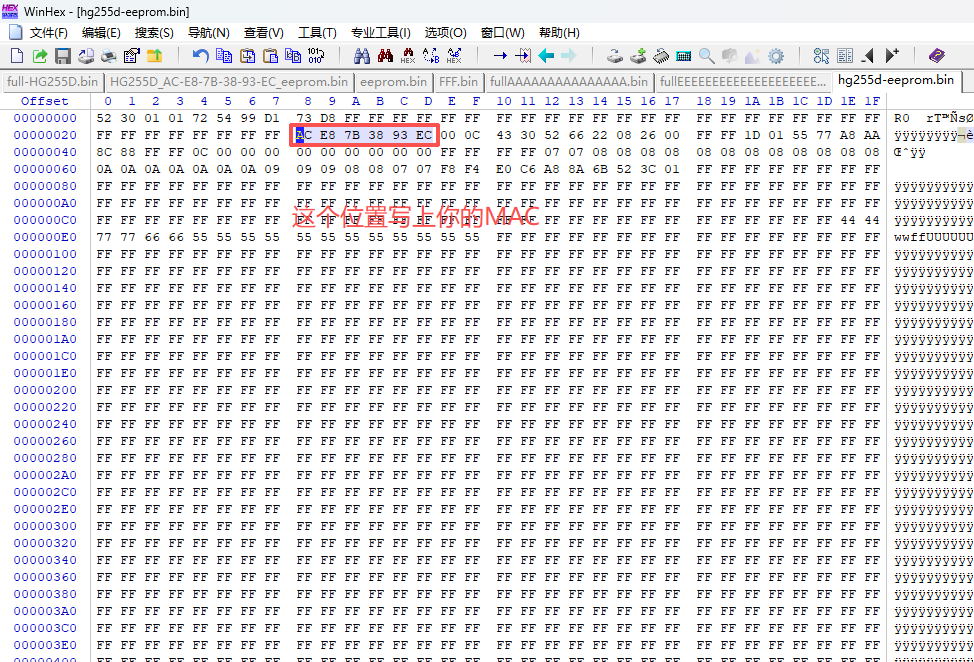
Task: Click the Replace Hex Values icon
Action: (x=454, y=56)
